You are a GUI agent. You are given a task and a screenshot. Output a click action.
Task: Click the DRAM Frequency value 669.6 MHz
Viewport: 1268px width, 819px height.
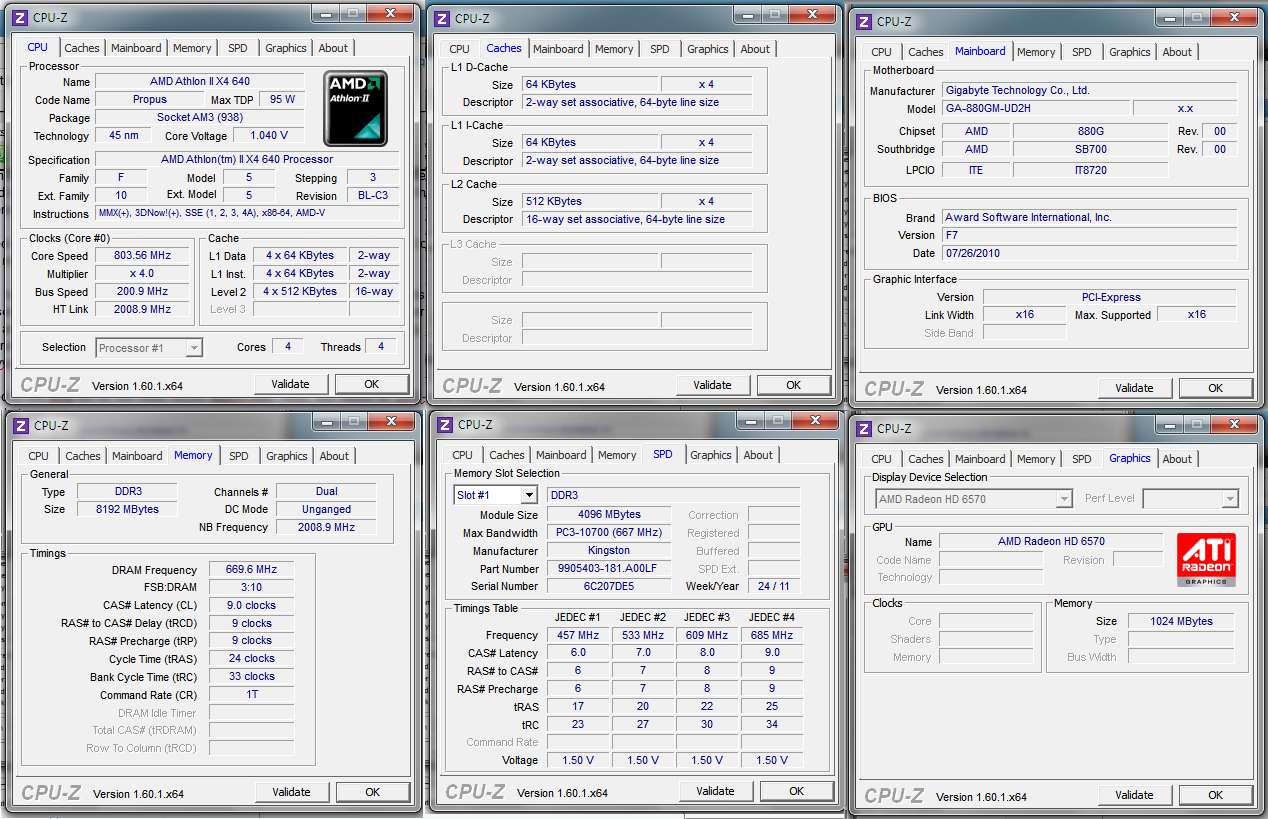click(251, 570)
